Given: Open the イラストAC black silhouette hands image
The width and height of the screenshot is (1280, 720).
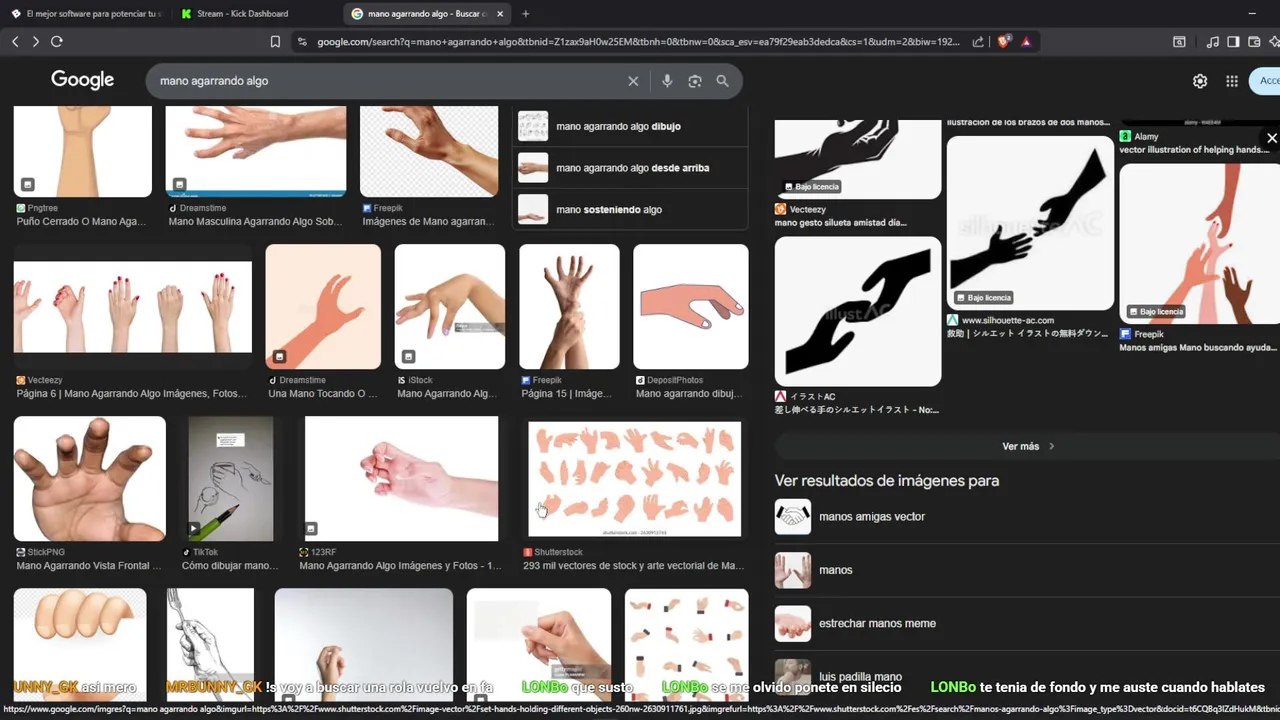Looking at the screenshot, I should click(858, 312).
